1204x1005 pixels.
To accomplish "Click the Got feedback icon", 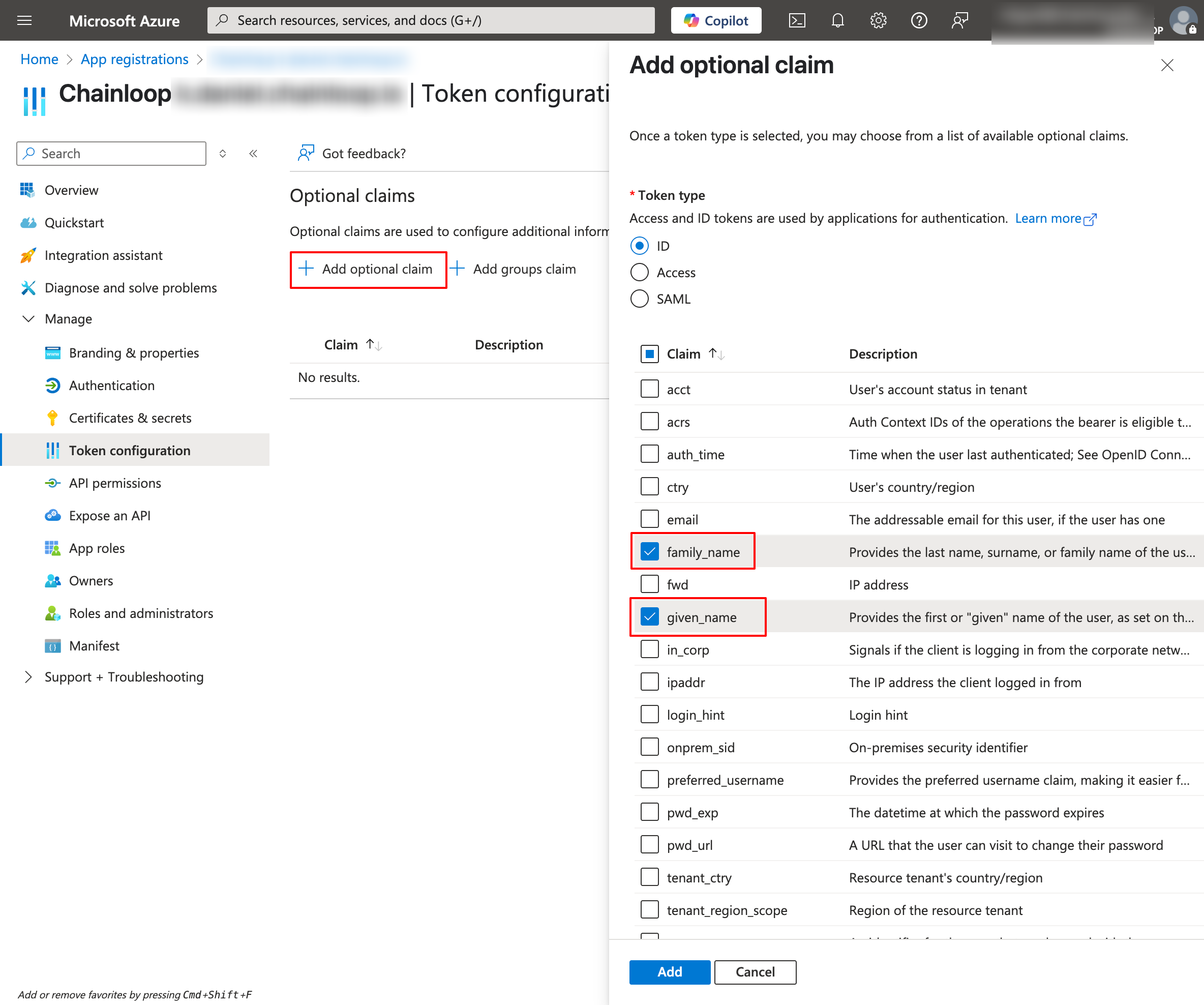I will click(x=306, y=153).
